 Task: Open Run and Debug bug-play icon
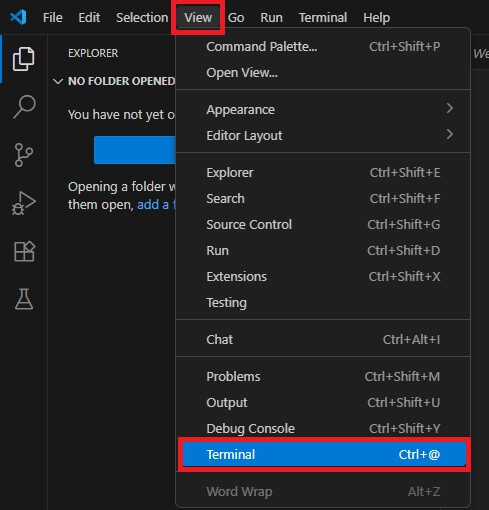point(24,203)
